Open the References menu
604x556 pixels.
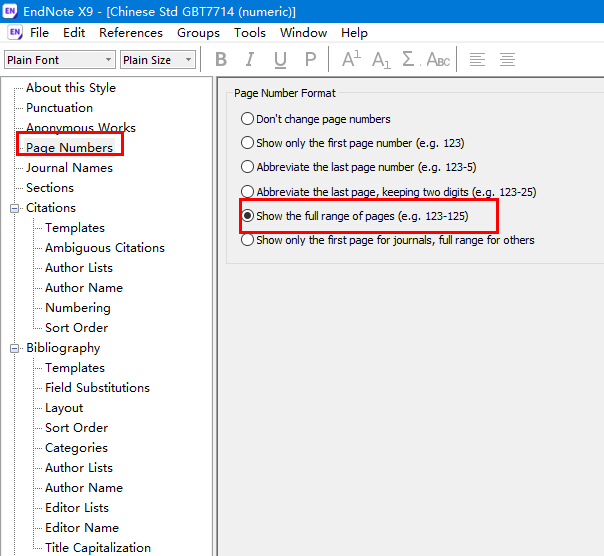(131, 33)
